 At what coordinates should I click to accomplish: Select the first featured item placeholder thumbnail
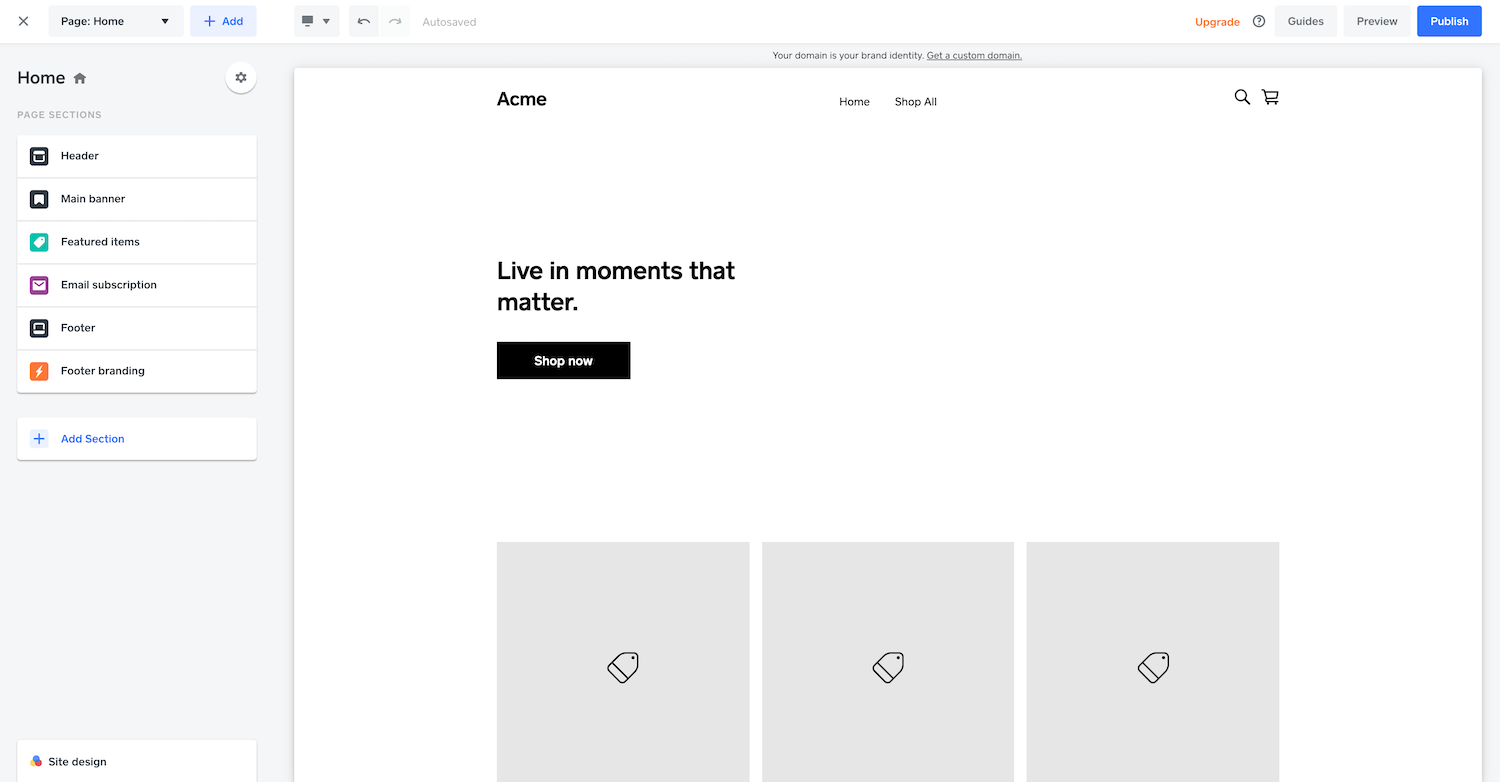pyautogui.click(x=623, y=662)
